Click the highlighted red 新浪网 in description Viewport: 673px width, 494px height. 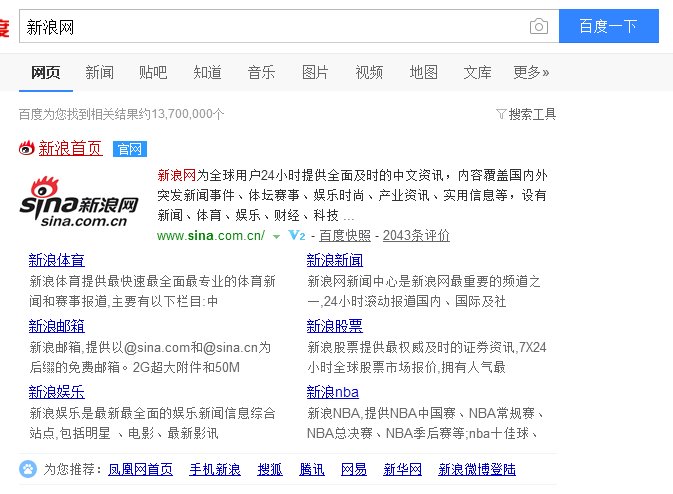(176, 175)
